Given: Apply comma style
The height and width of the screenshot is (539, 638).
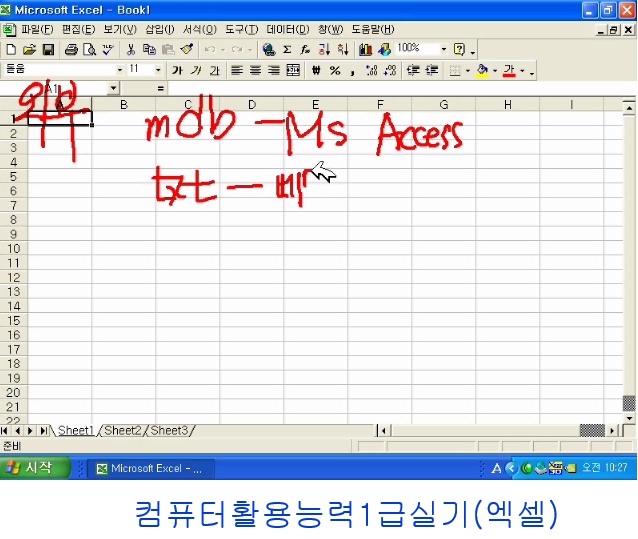Looking at the screenshot, I should [x=353, y=71].
